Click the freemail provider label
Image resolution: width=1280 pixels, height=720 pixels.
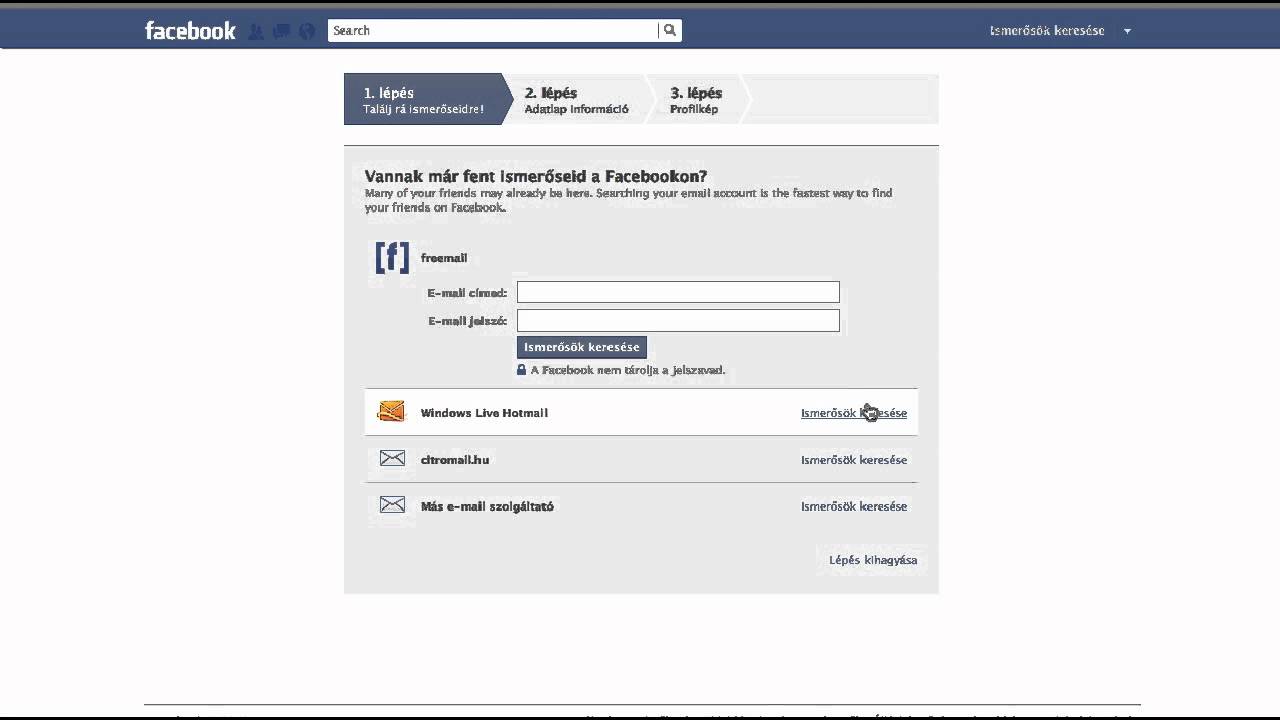tap(444, 258)
